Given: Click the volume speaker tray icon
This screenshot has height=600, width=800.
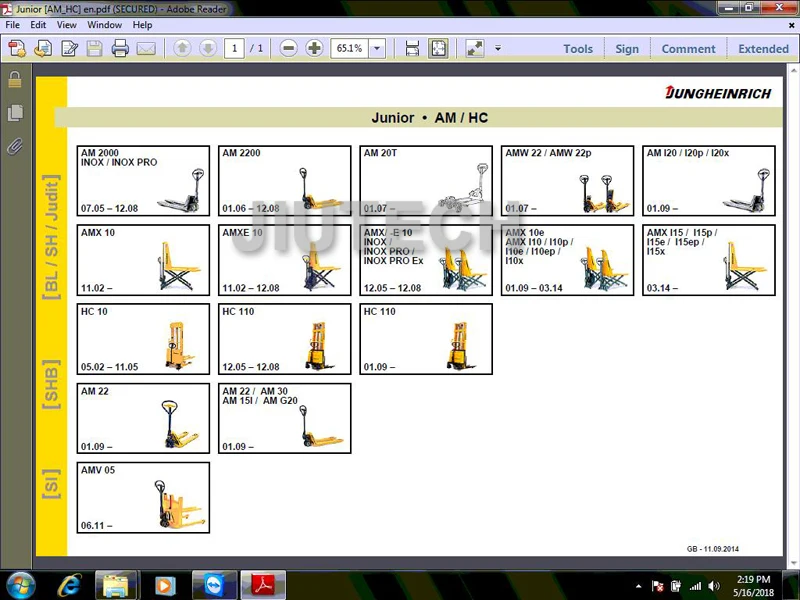Looking at the screenshot, I should click(x=714, y=586).
